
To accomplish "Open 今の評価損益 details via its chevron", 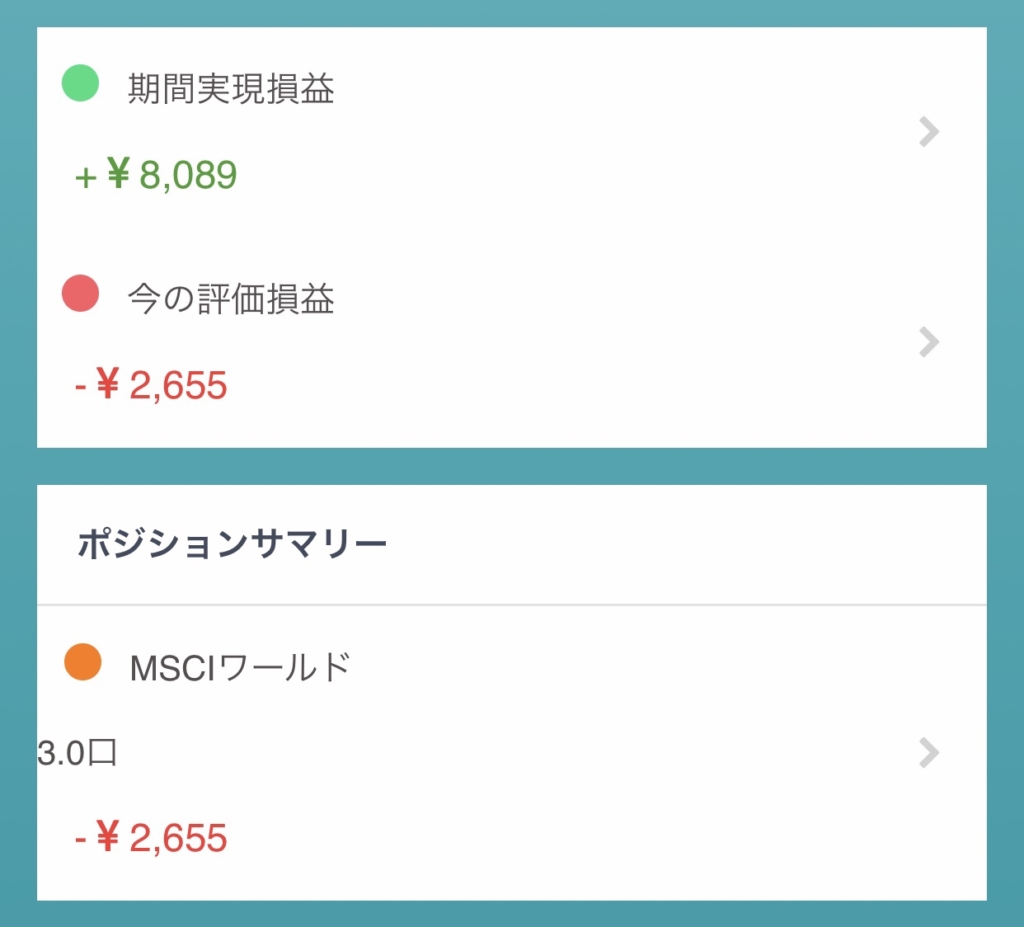I will [929, 342].
